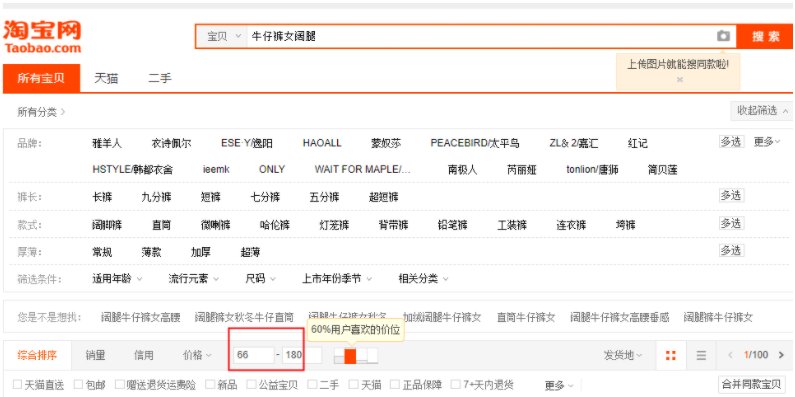Enable 赠送退货运费险 checkbox
Screen dimensions: 795x397
pos(119,385)
